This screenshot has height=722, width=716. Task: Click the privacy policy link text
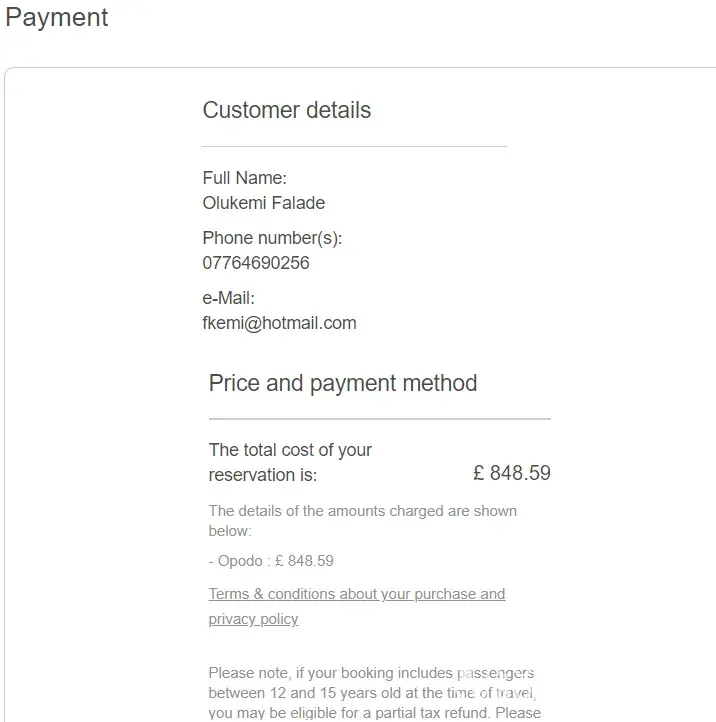[x=253, y=619]
